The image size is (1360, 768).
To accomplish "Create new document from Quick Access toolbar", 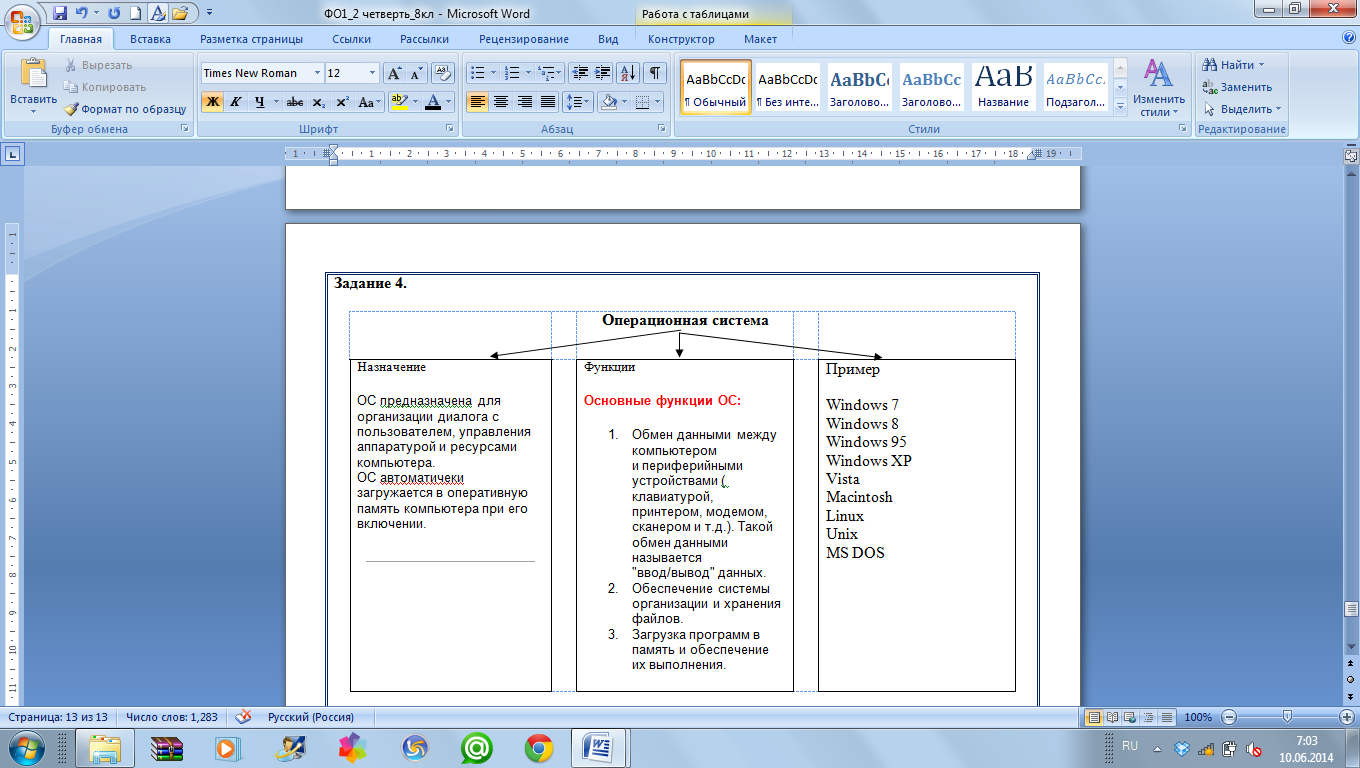I will tap(135, 14).
